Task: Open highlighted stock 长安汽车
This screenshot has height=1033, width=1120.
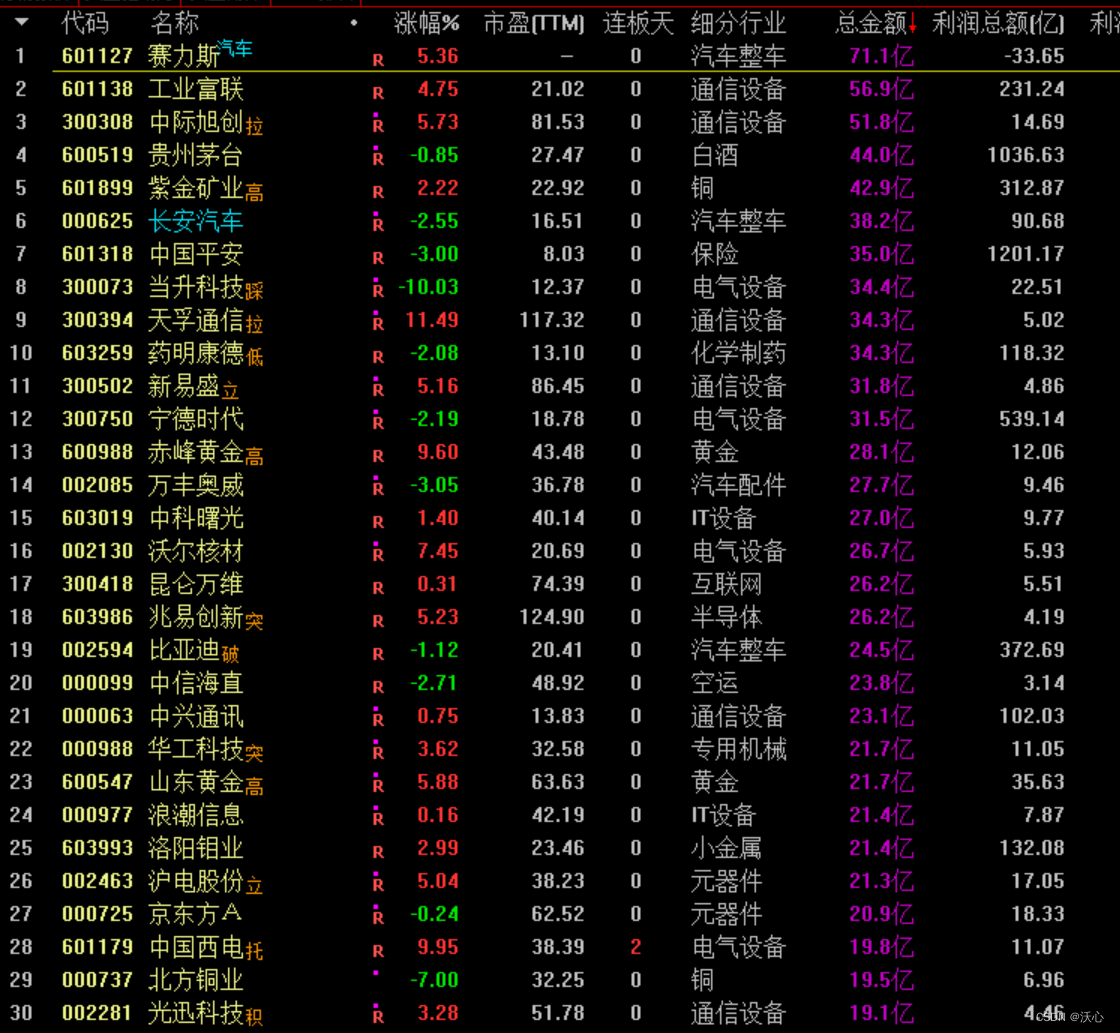Action: 196,221
